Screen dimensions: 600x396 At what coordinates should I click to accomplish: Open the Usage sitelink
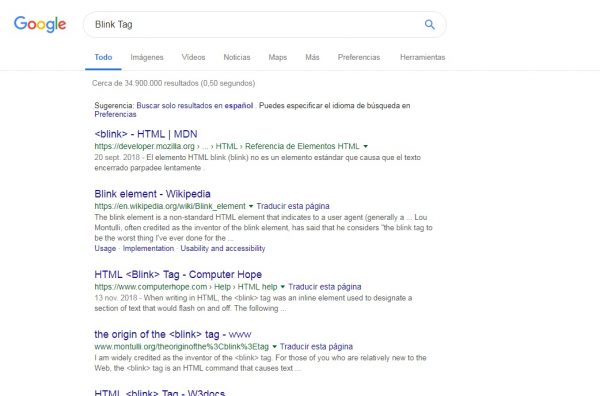(x=105, y=249)
